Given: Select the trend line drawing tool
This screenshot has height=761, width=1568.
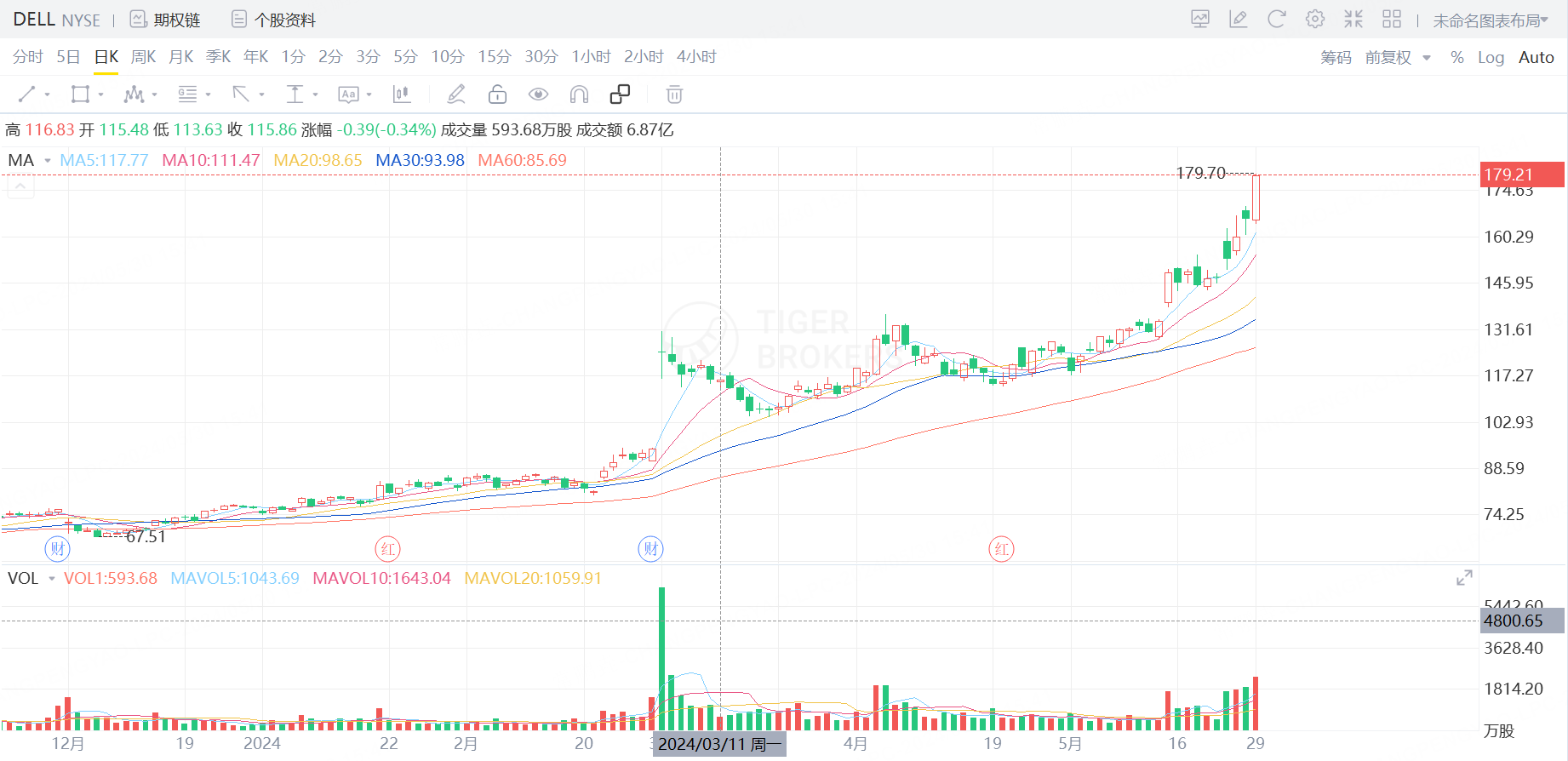Looking at the screenshot, I should click(x=26, y=94).
